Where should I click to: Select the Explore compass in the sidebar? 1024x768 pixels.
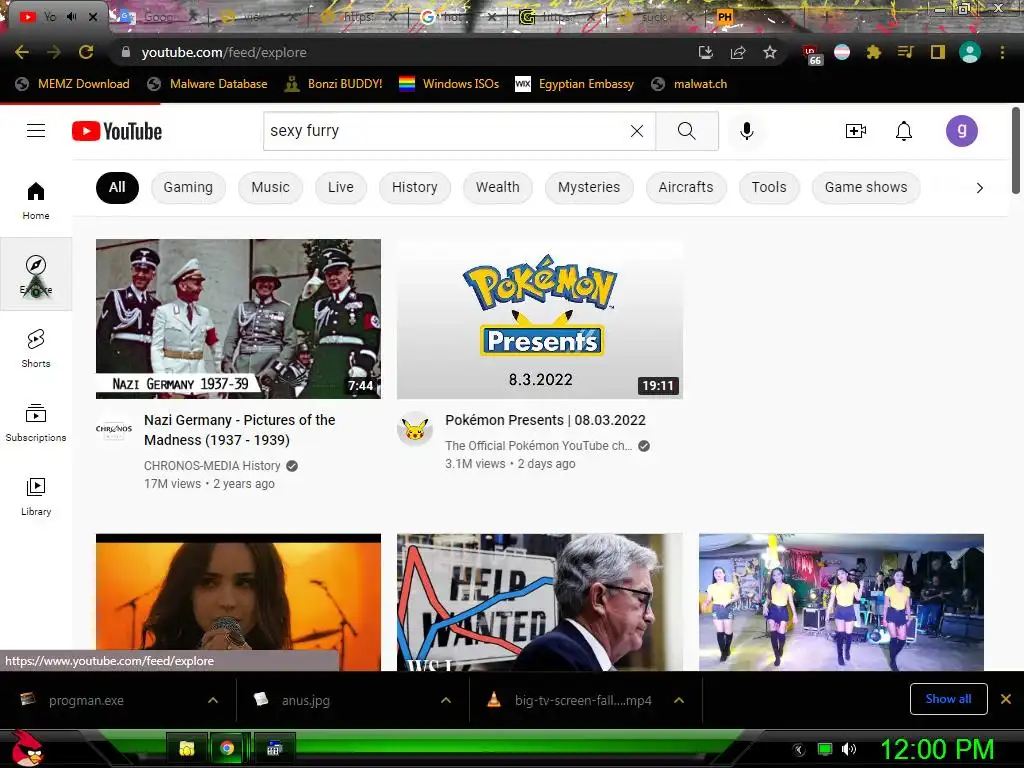36,274
